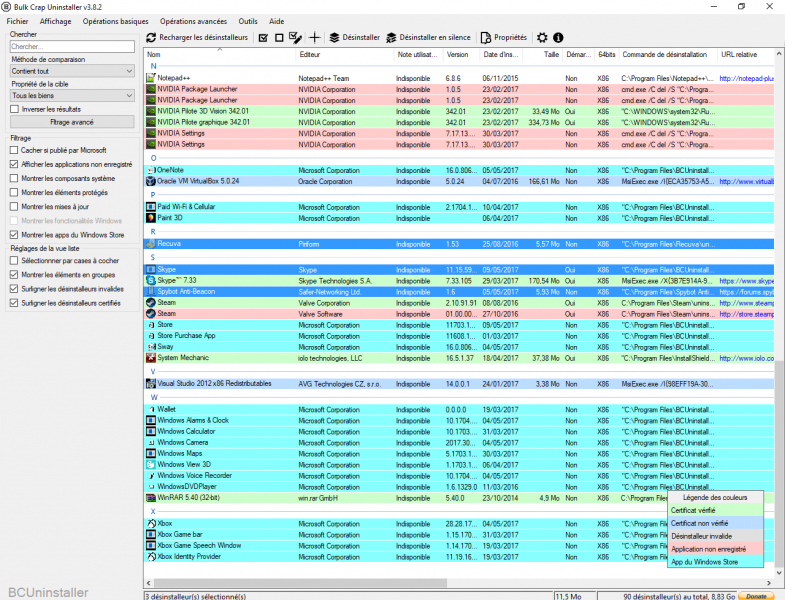Open the notepad-plus URL link
This screenshot has width=785, height=600.
coord(746,79)
